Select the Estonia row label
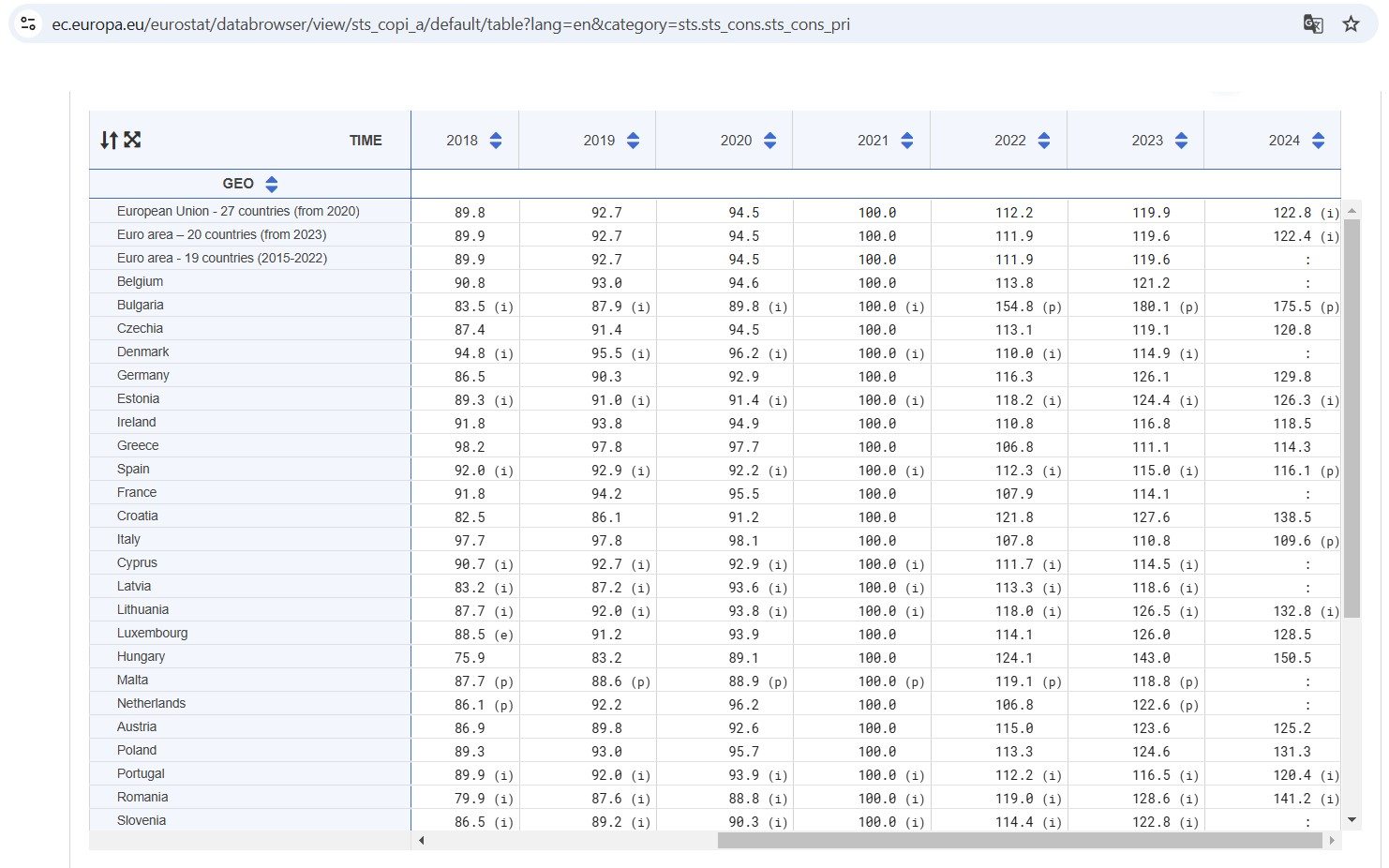The image size is (1389, 868). [138, 399]
